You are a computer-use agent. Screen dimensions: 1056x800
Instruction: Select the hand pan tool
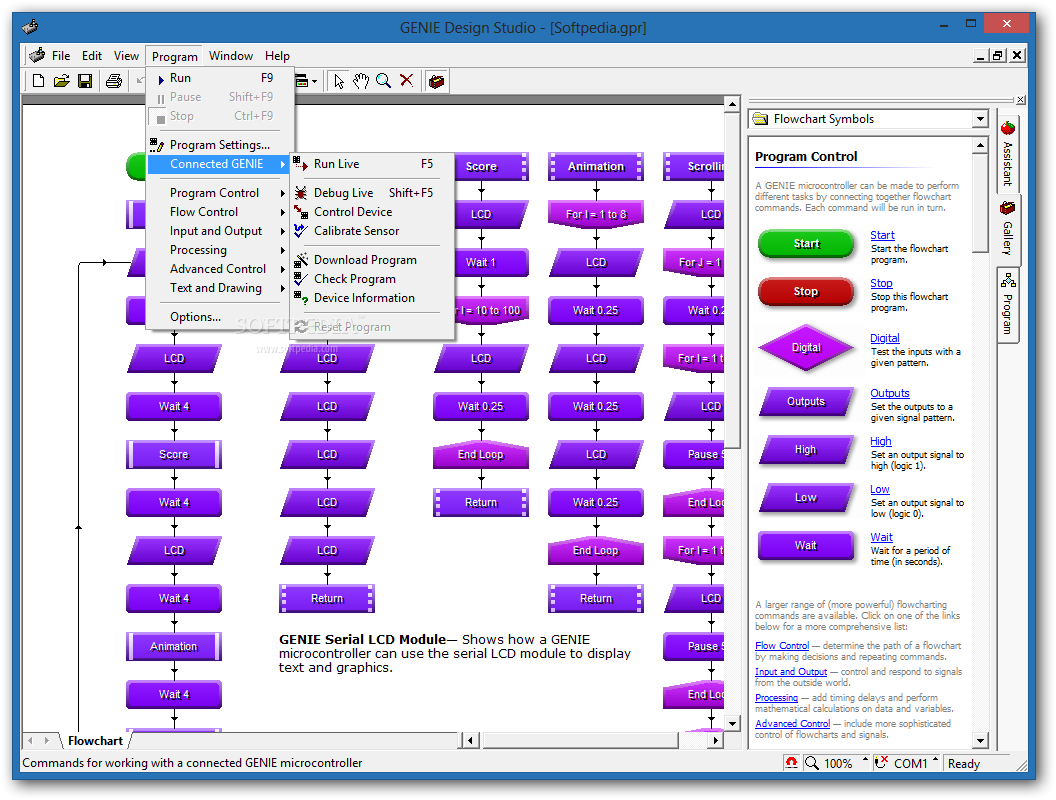pyautogui.click(x=361, y=81)
